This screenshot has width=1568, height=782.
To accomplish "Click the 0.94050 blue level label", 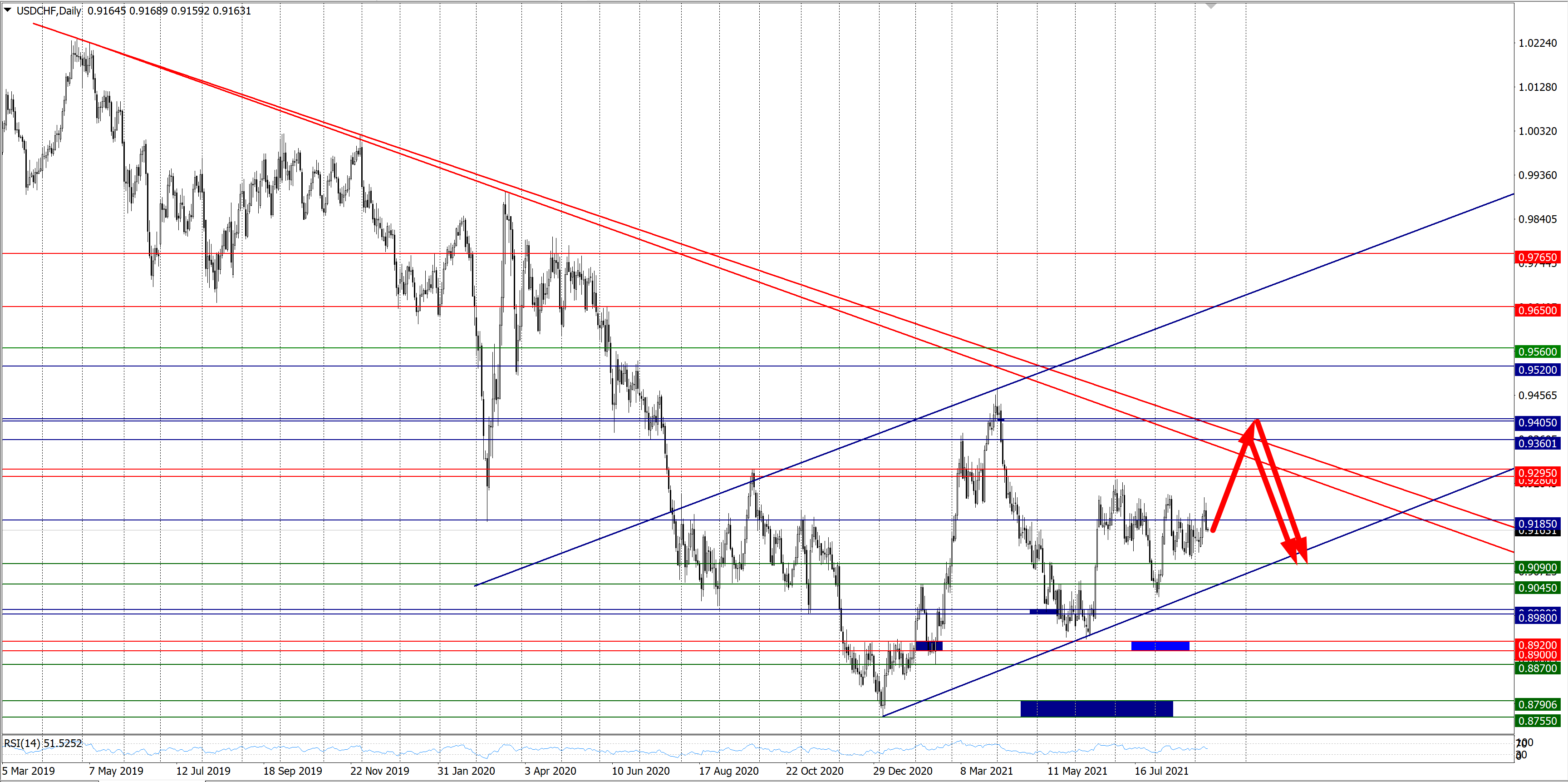I will tap(1537, 423).
